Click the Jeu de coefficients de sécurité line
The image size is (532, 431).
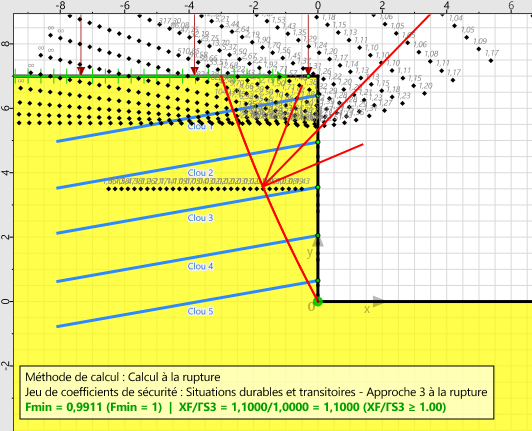click(x=256, y=392)
